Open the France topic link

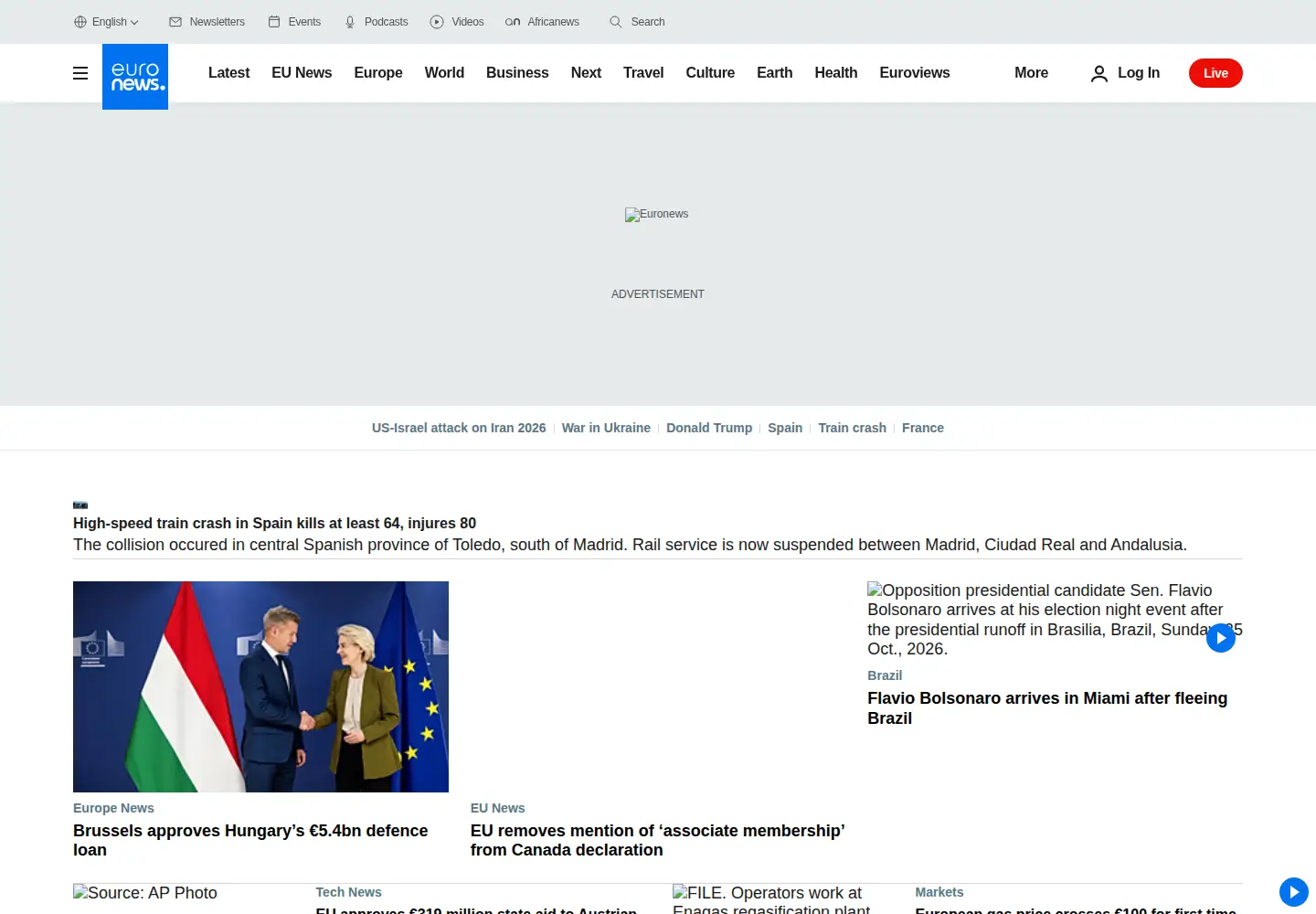923,428
